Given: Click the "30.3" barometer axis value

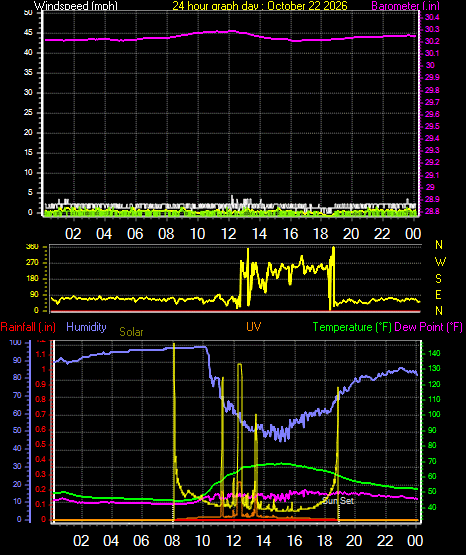Looking at the screenshot, I should pyautogui.click(x=432, y=29).
